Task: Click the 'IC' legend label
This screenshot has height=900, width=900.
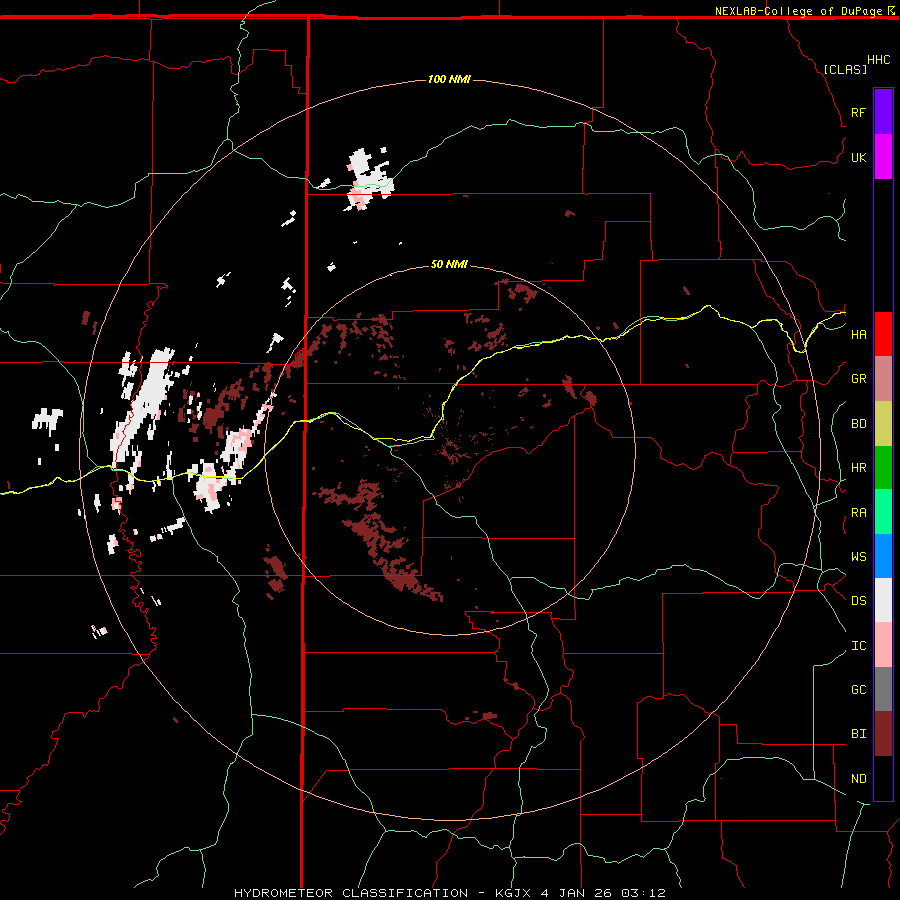Action: tap(858, 646)
